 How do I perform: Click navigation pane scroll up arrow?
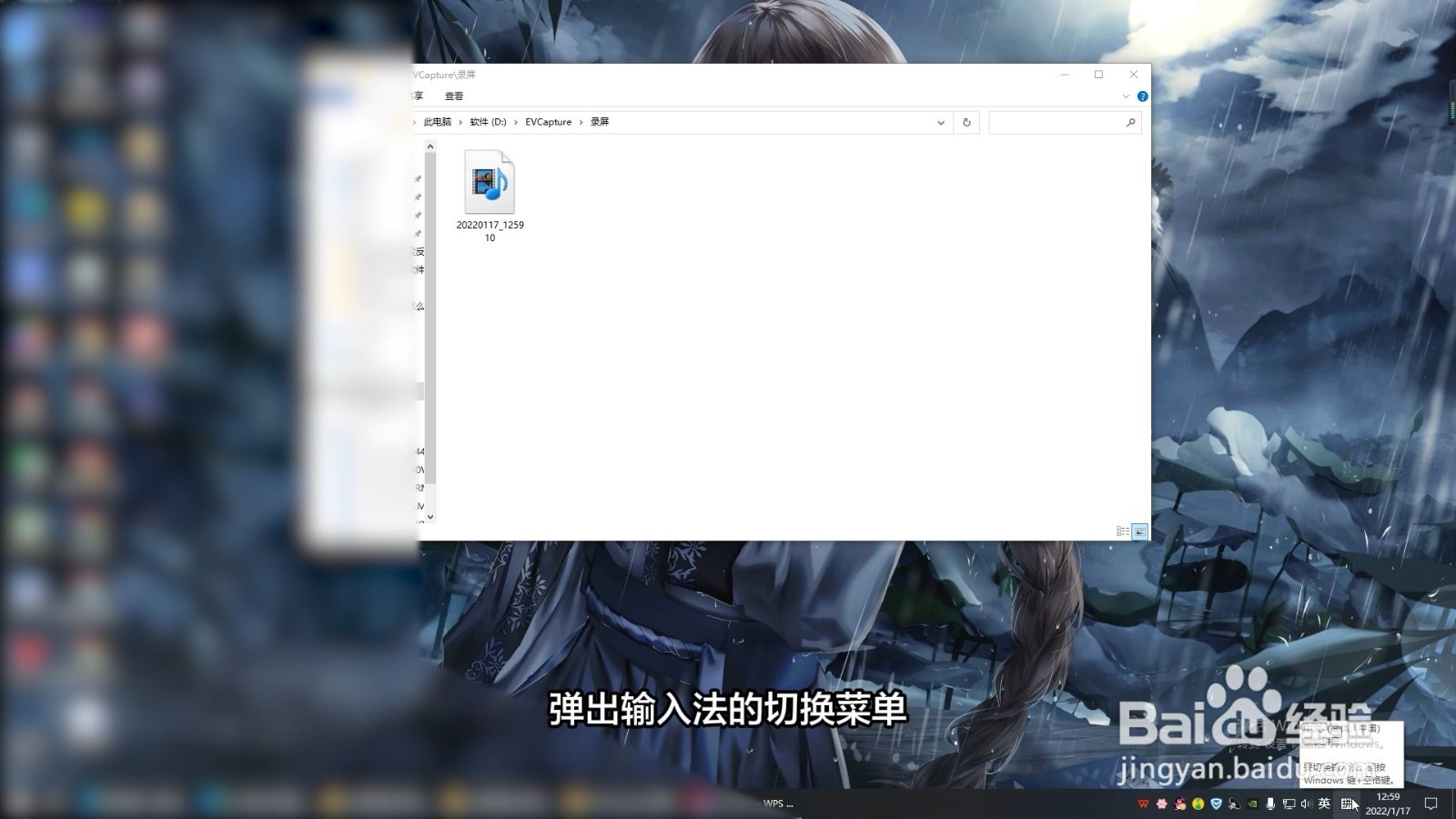point(430,147)
